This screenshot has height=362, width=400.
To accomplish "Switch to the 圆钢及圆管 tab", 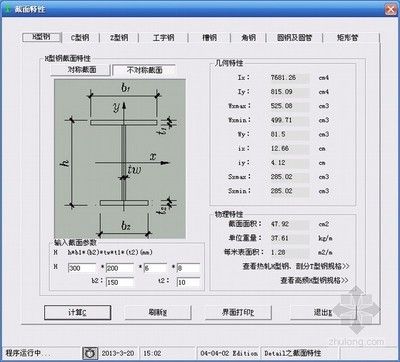I will click(x=294, y=38).
